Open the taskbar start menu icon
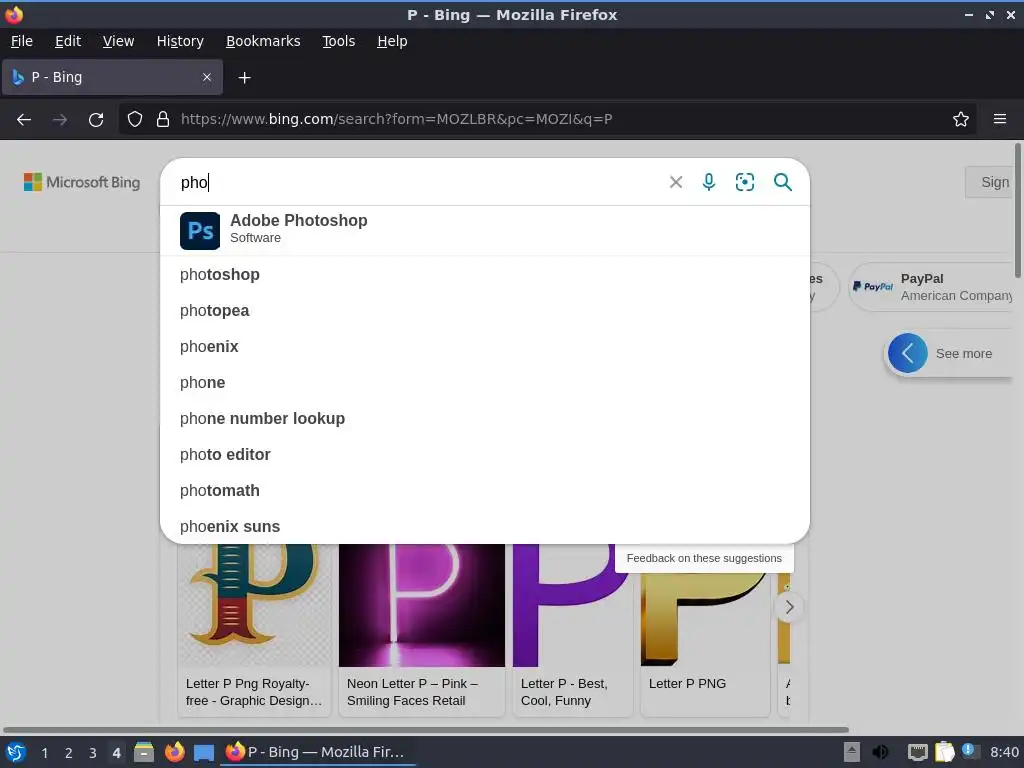The height and width of the screenshot is (768, 1024). tap(16, 752)
